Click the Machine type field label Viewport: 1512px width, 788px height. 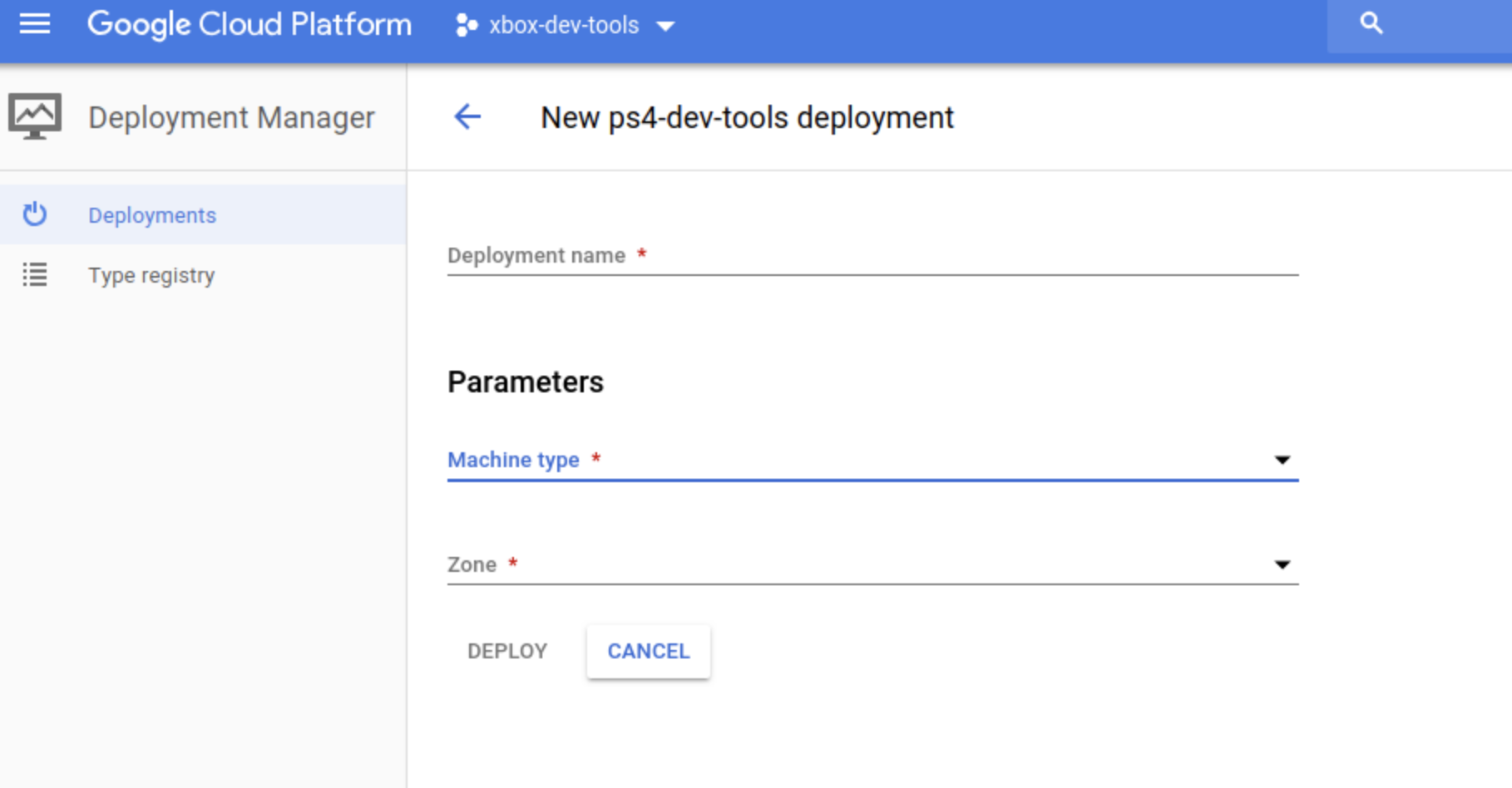point(513,460)
